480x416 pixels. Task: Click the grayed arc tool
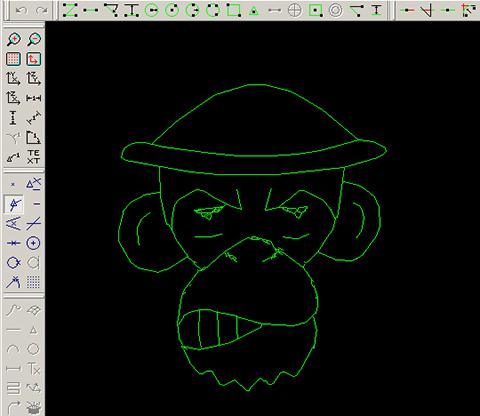13,349
